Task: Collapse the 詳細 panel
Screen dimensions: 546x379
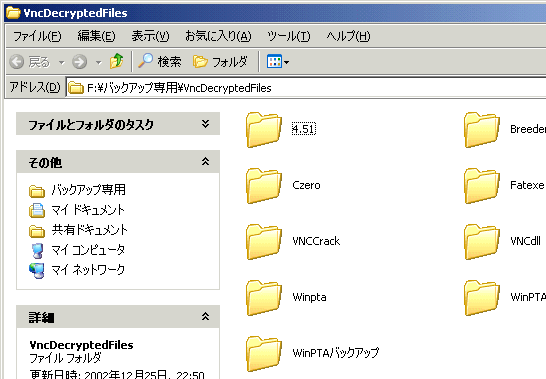Action: tap(205, 317)
